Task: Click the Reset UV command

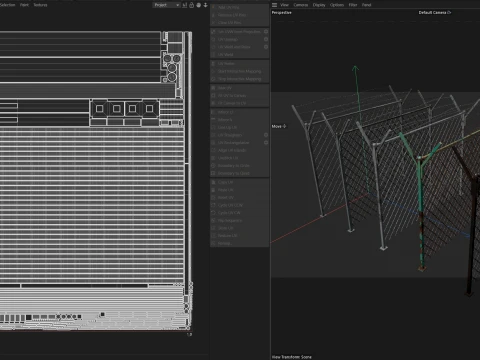Action: [x=240, y=198]
